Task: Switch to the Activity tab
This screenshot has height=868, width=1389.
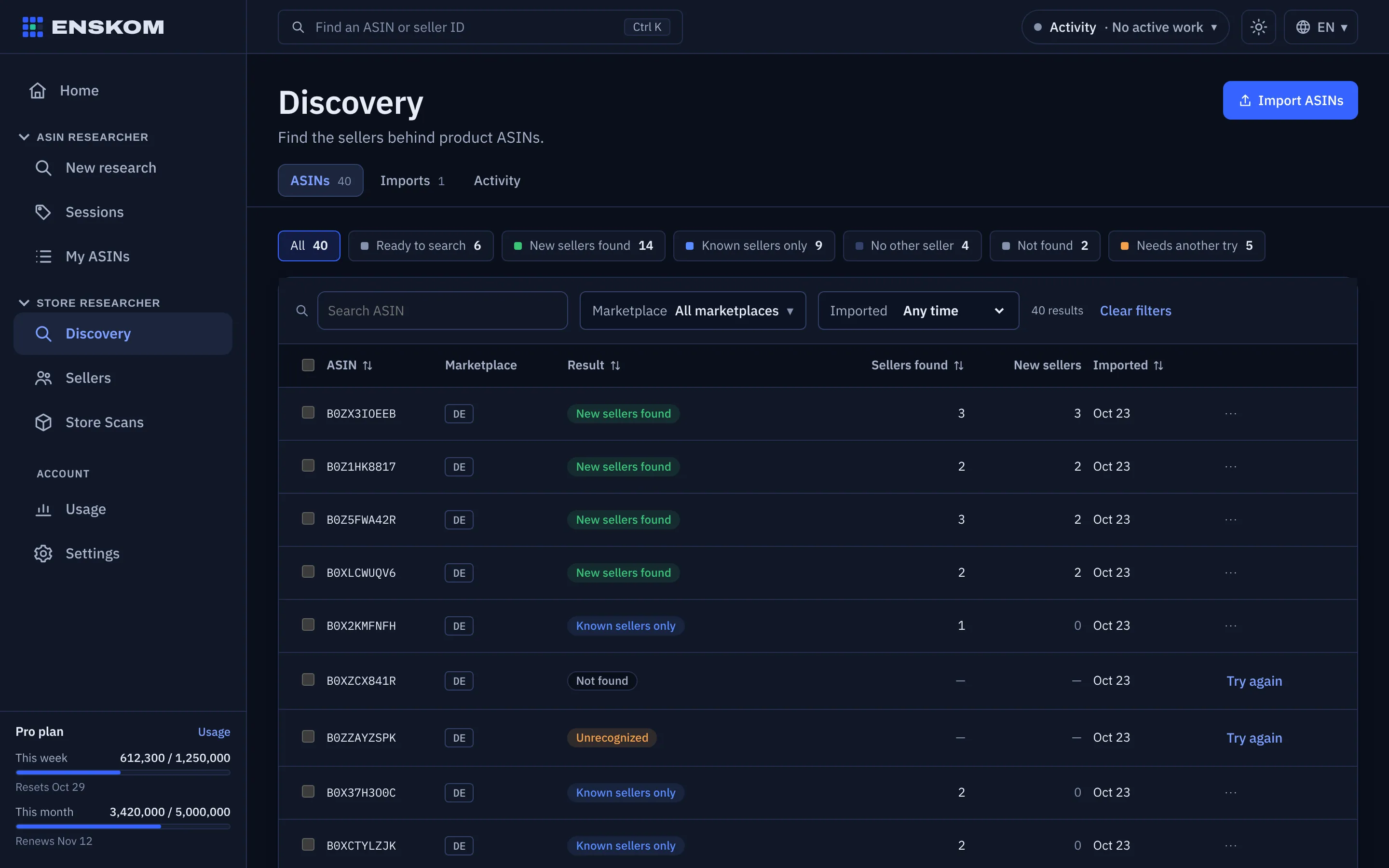Action: (497, 181)
